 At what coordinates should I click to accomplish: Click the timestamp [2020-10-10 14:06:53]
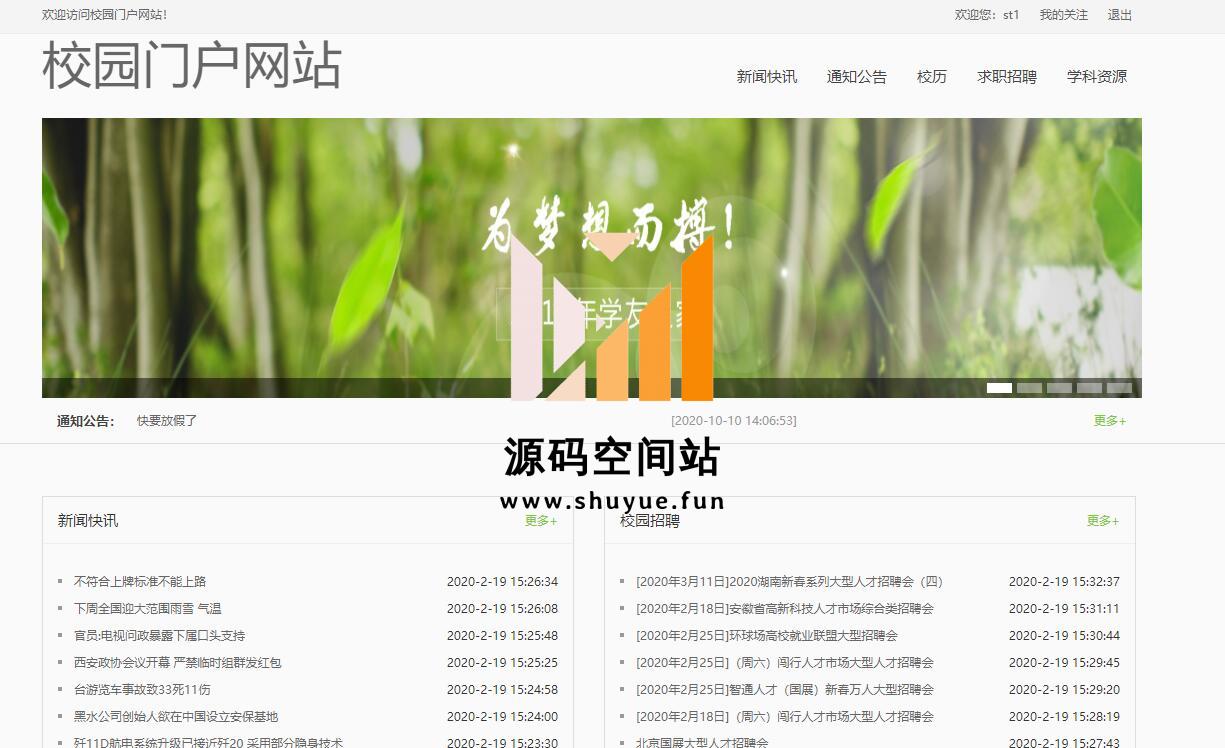pyautogui.click(x=734, y=421)
